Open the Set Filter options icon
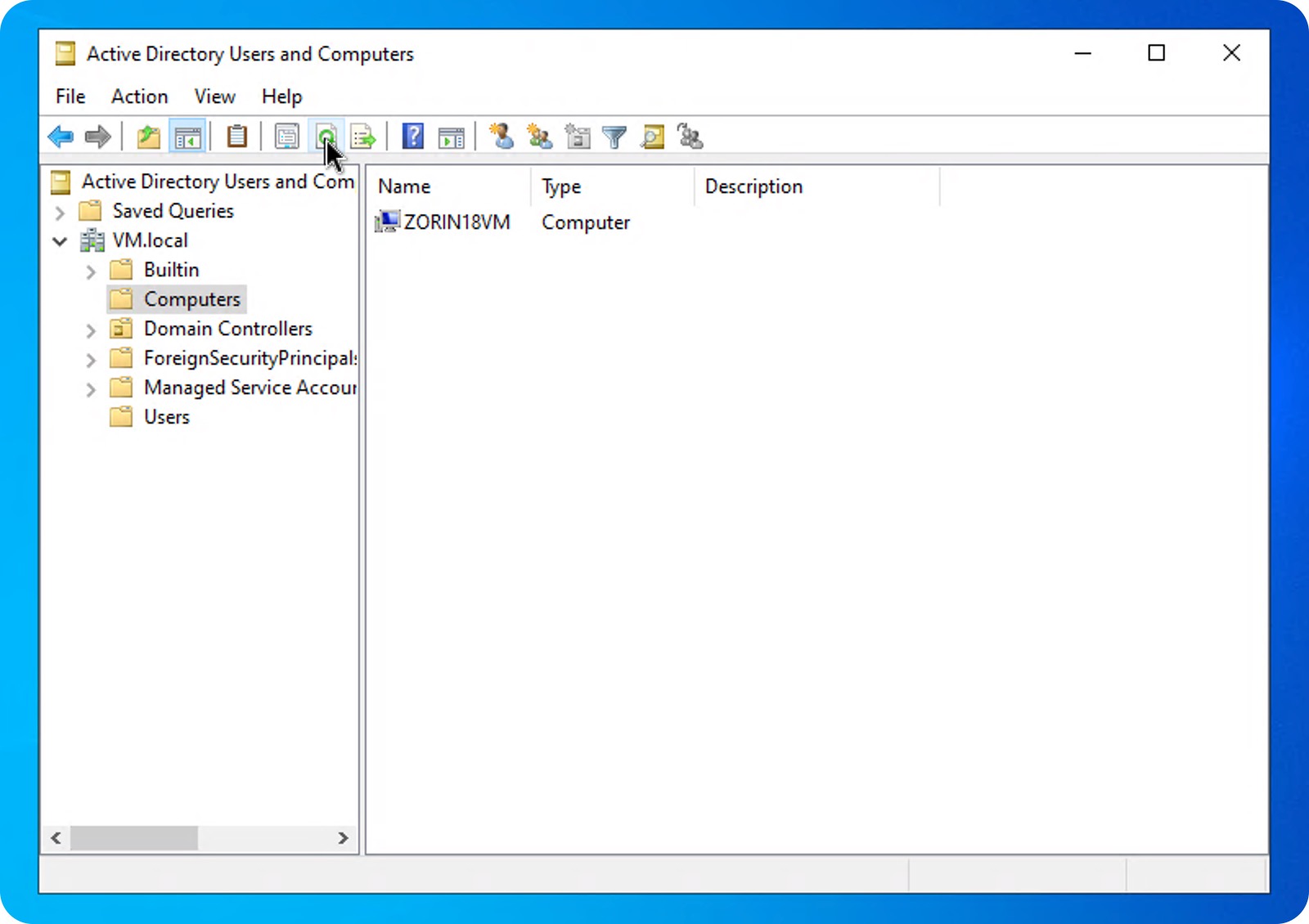Screen dimensions: 1309x924 tap(614, 137)
